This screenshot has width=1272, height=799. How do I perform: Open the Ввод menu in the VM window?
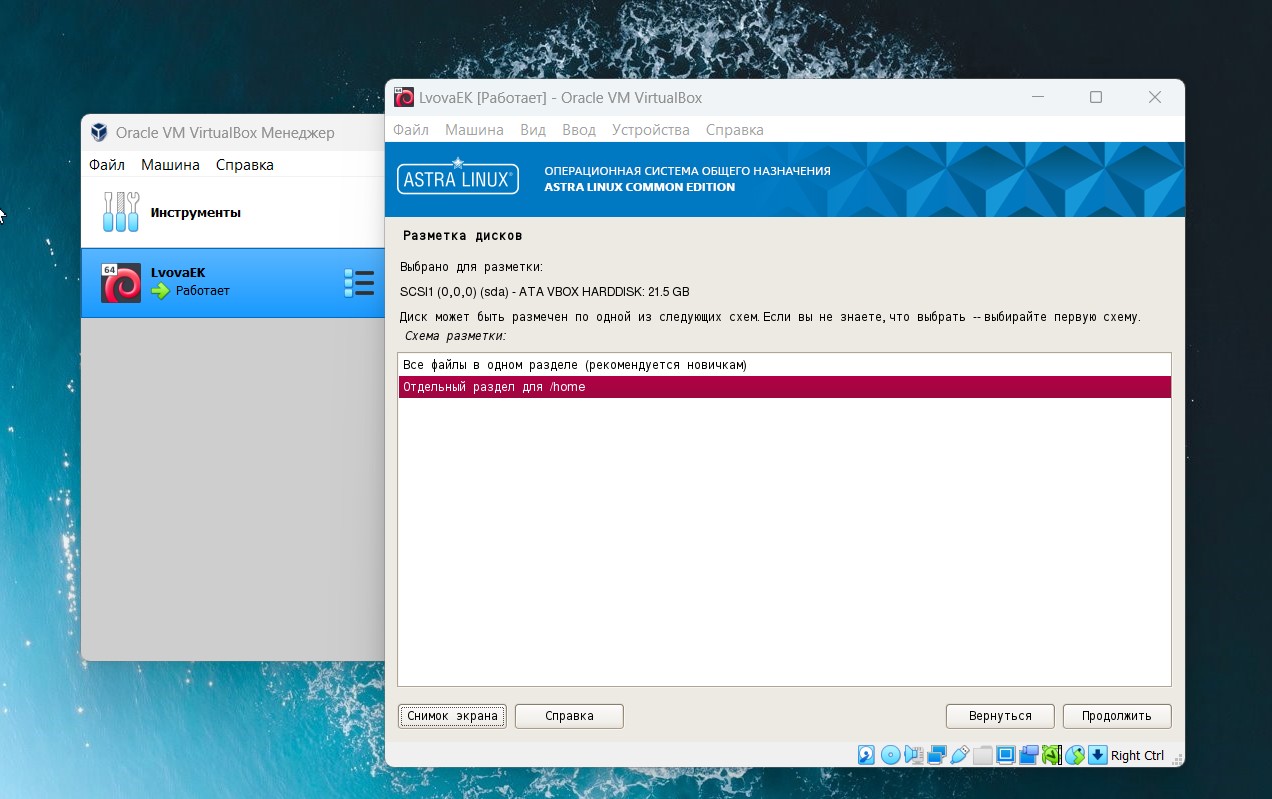579,130
